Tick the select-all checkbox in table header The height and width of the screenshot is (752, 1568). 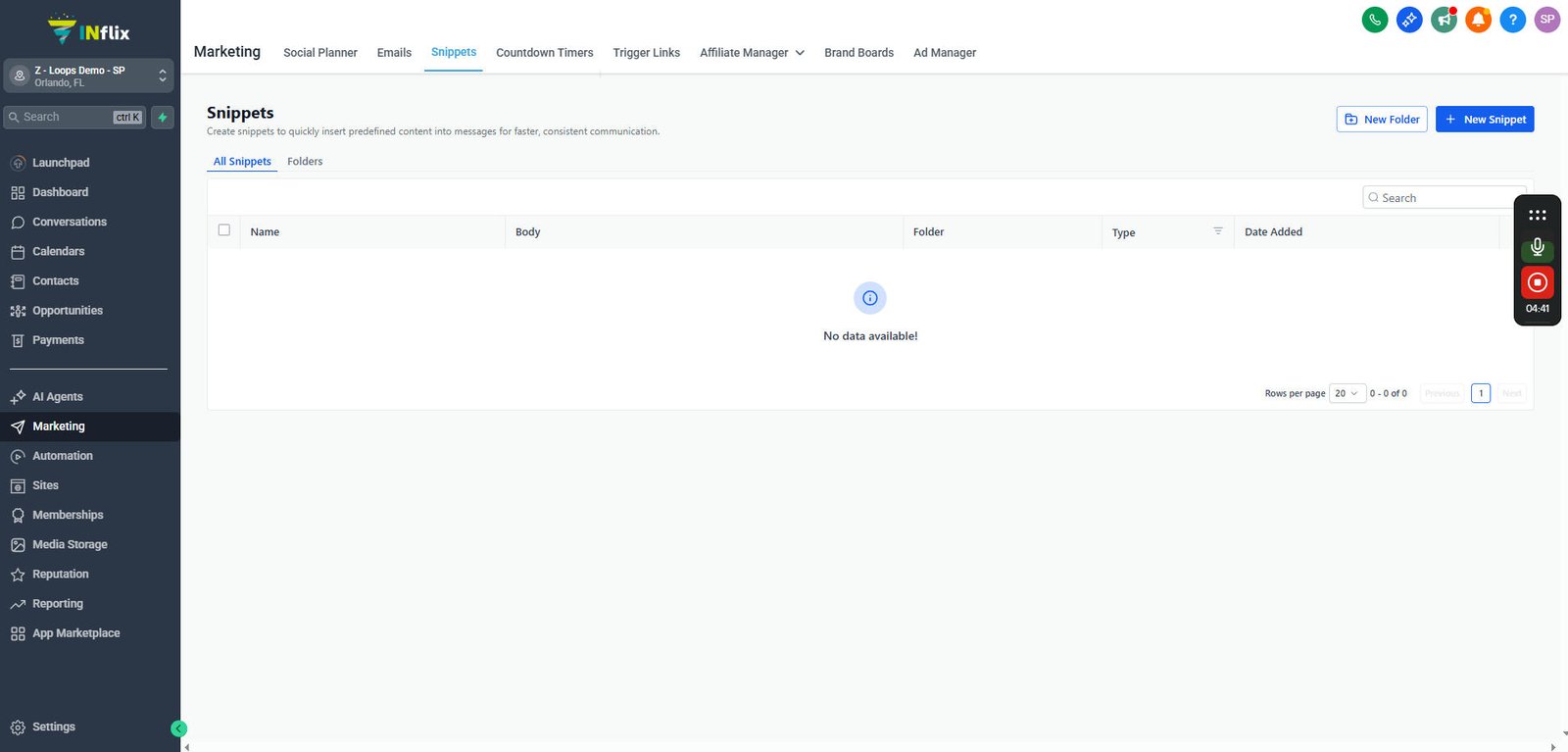click(x=223, y=230)
